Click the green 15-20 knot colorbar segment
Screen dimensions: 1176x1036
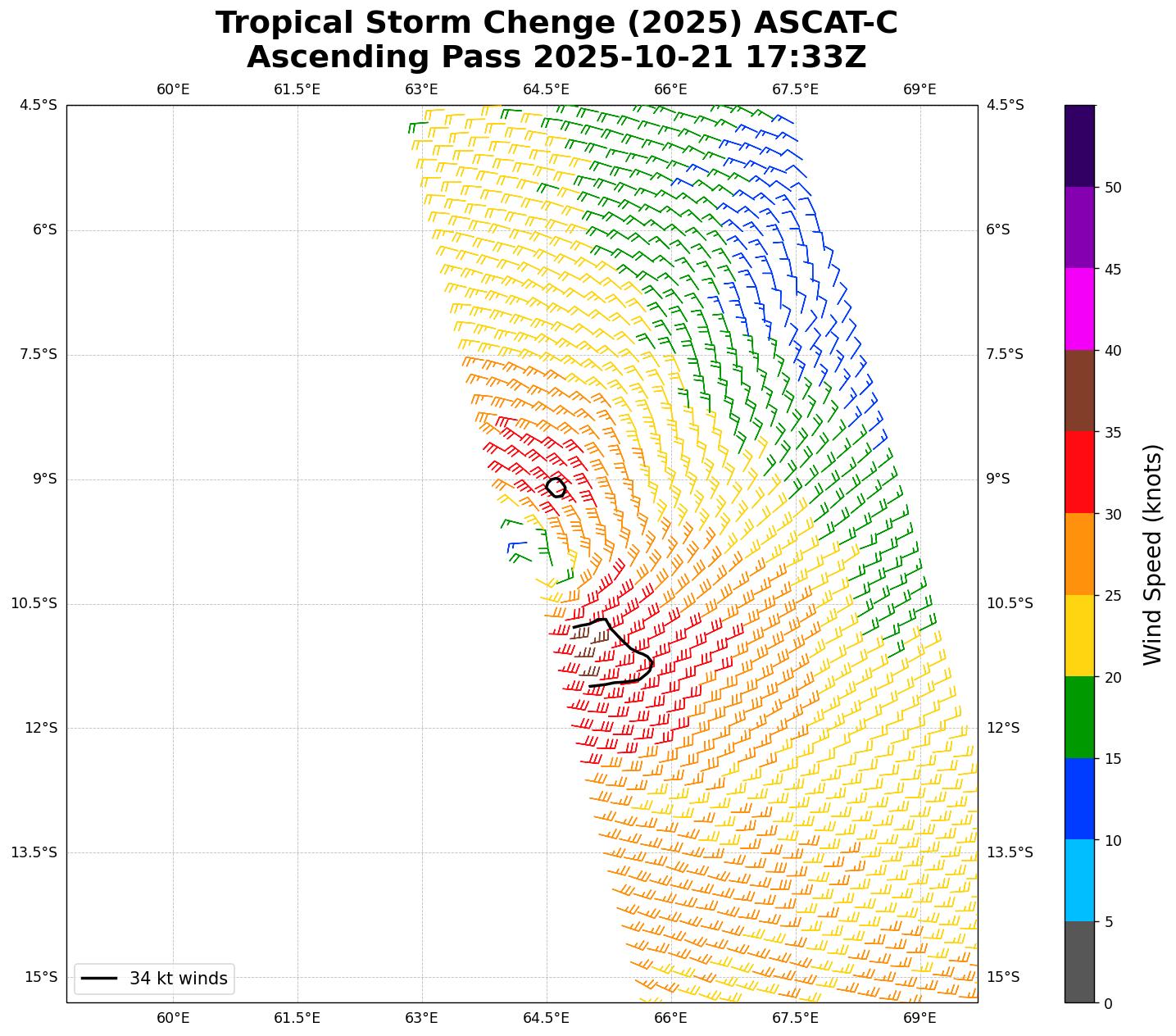[x=1079, y=717]
